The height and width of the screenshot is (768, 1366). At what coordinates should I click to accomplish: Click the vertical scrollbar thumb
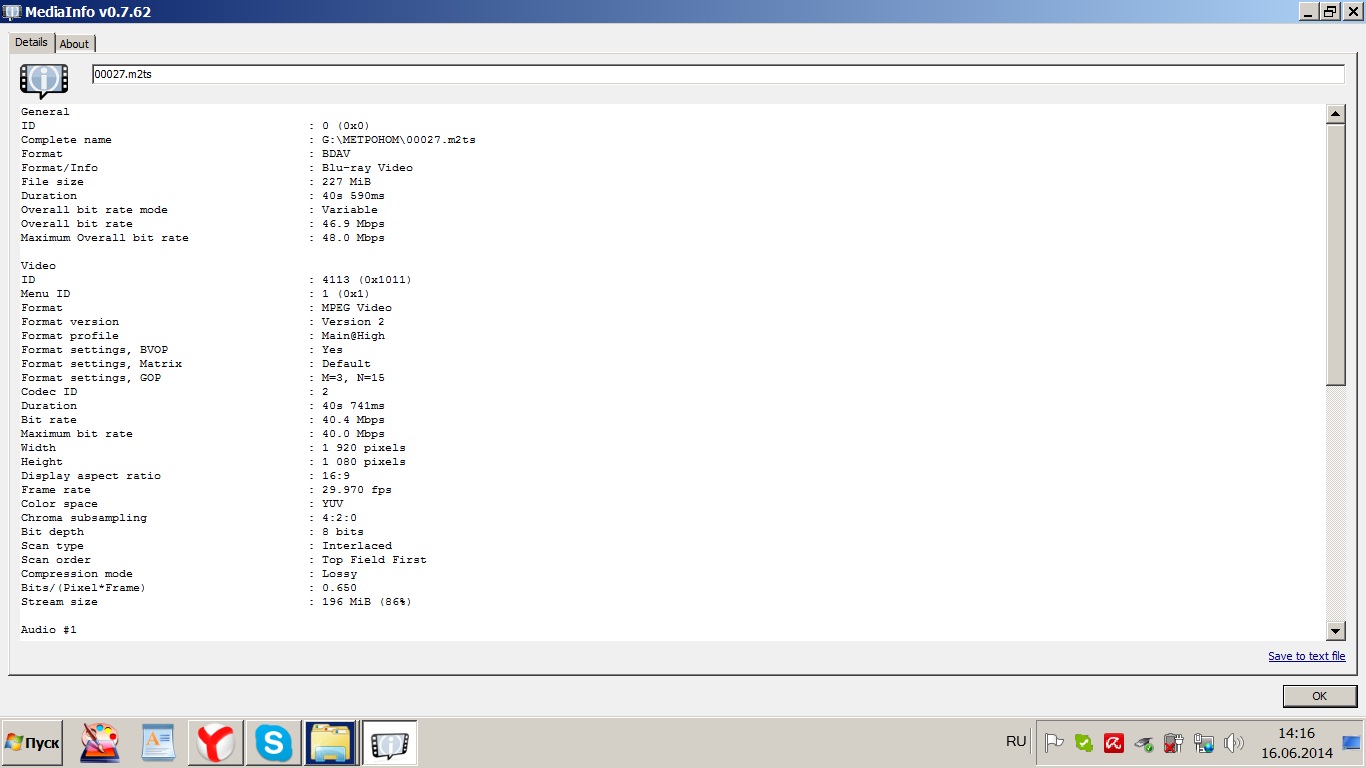point(1335,254)
